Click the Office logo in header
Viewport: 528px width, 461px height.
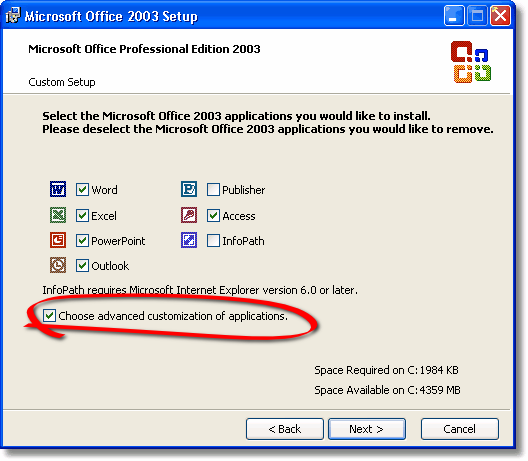(x=471, y=62)
